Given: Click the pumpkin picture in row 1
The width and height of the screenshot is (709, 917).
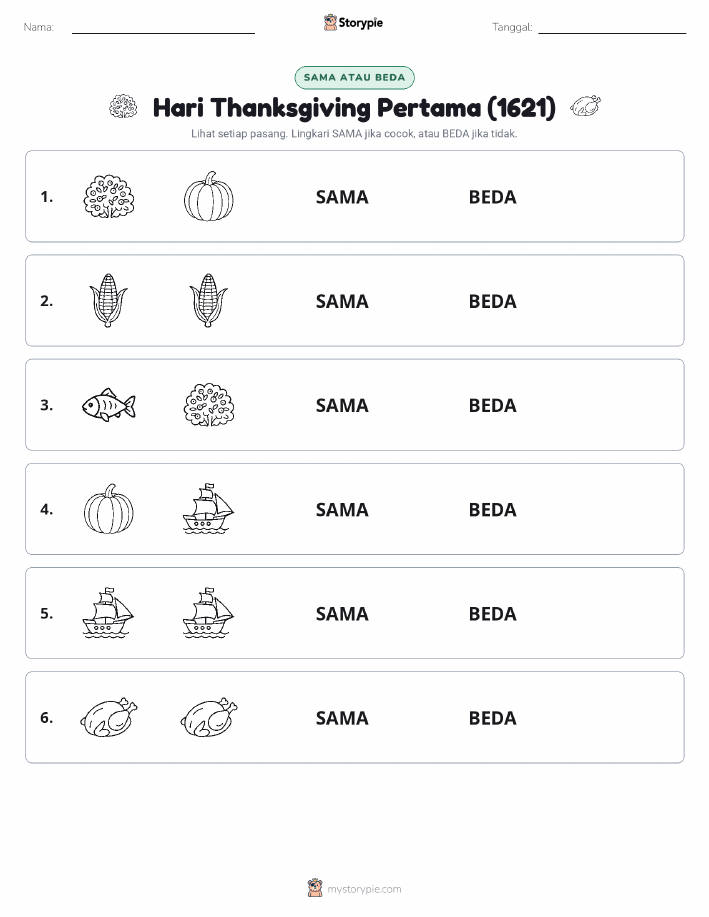Looking at the screenshot, I should click(209, 196).
